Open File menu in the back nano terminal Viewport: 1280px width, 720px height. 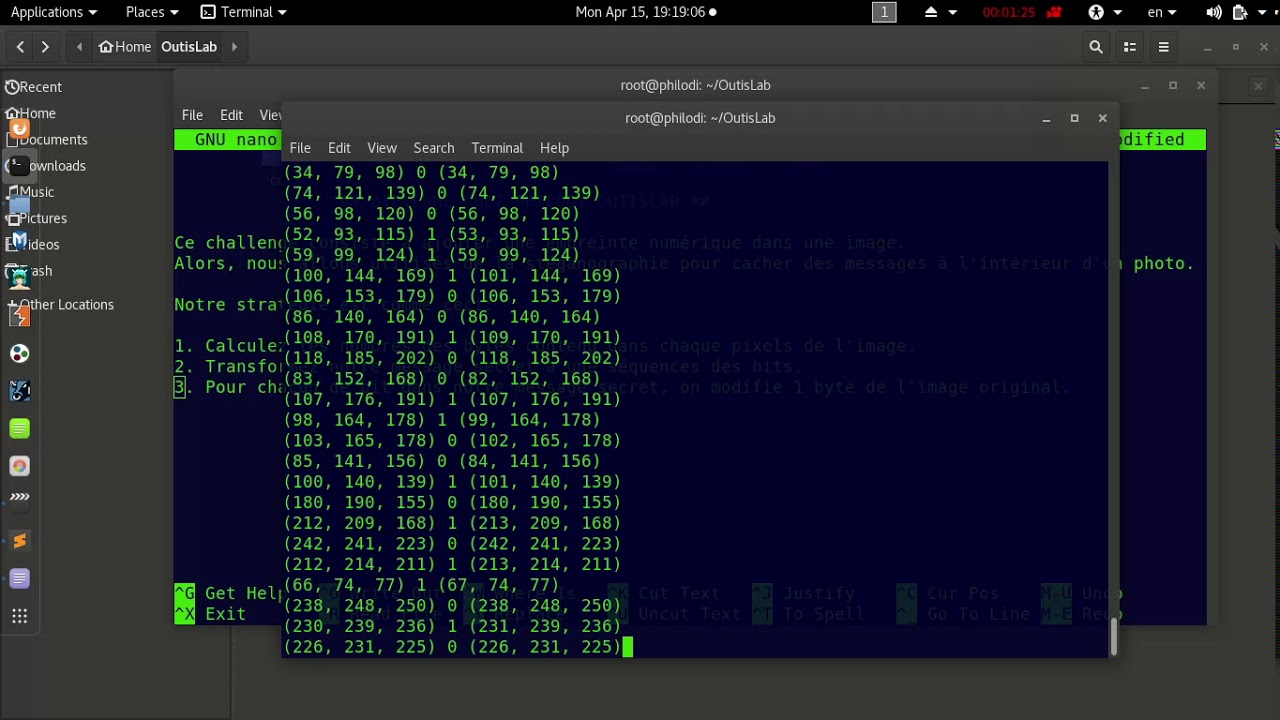pos(192,115)
